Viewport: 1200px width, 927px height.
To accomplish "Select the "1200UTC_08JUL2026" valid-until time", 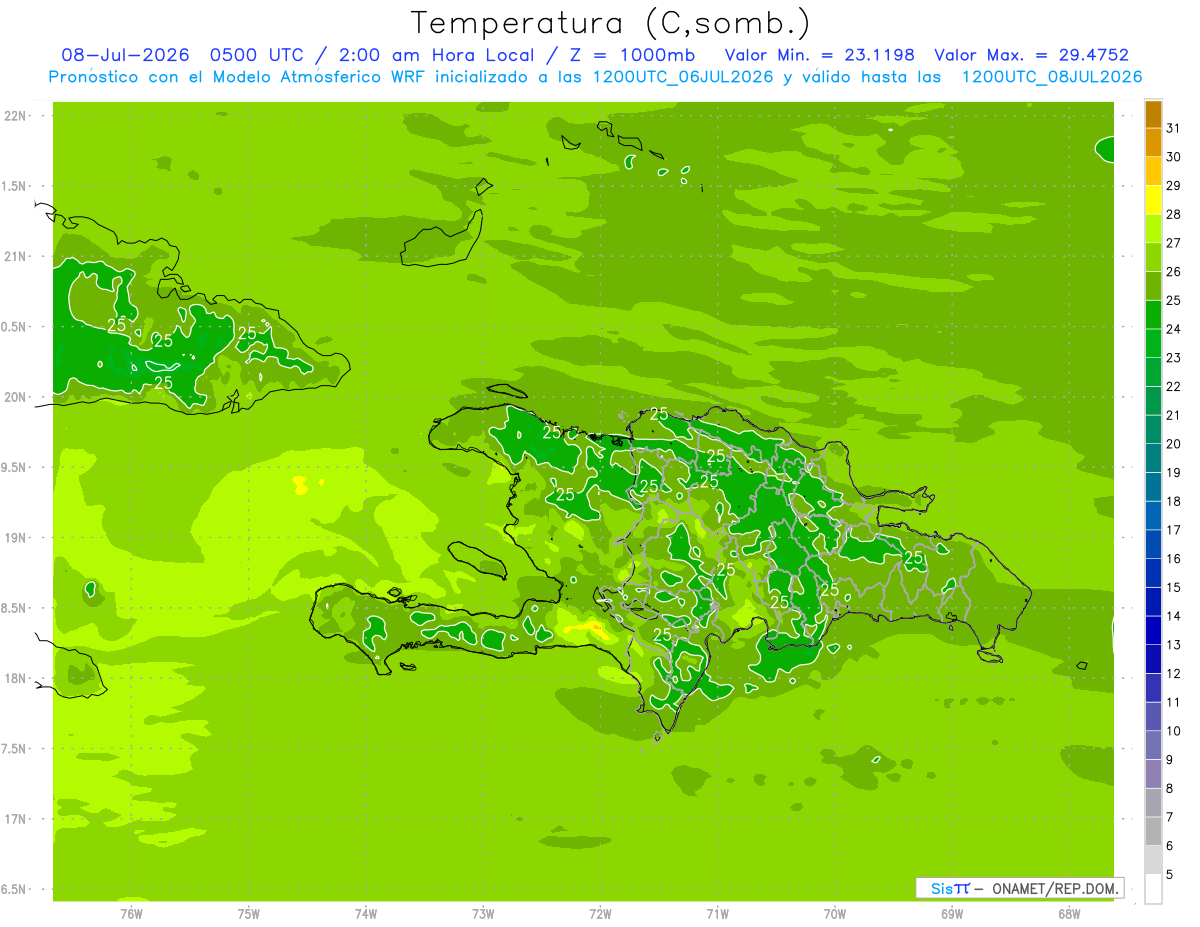I will pyautogui.click(x=1052, y=77).
